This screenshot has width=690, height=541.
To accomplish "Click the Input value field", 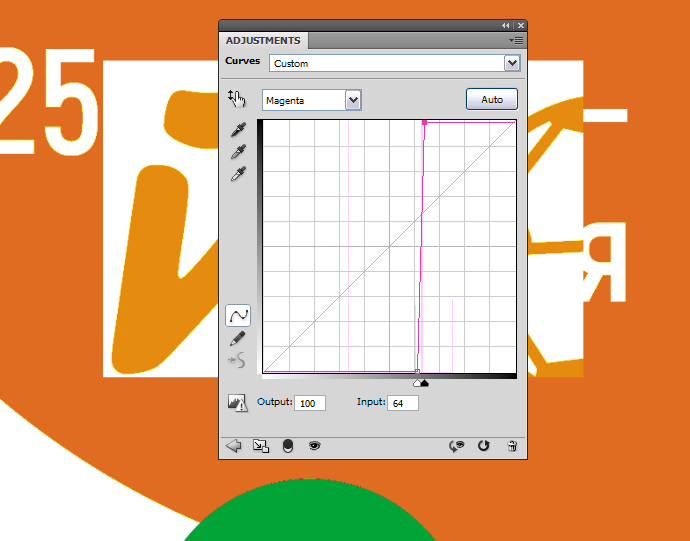I will [403, 403].
